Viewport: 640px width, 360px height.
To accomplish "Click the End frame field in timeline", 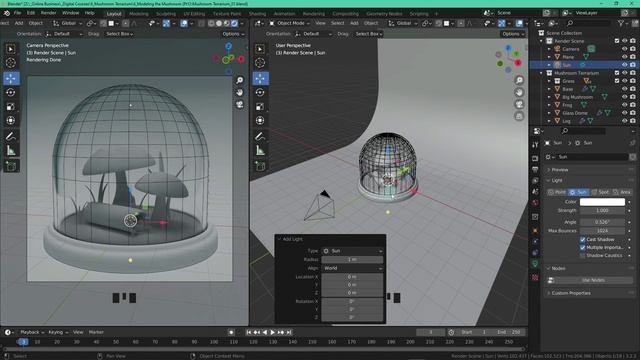I will [509, 332].
